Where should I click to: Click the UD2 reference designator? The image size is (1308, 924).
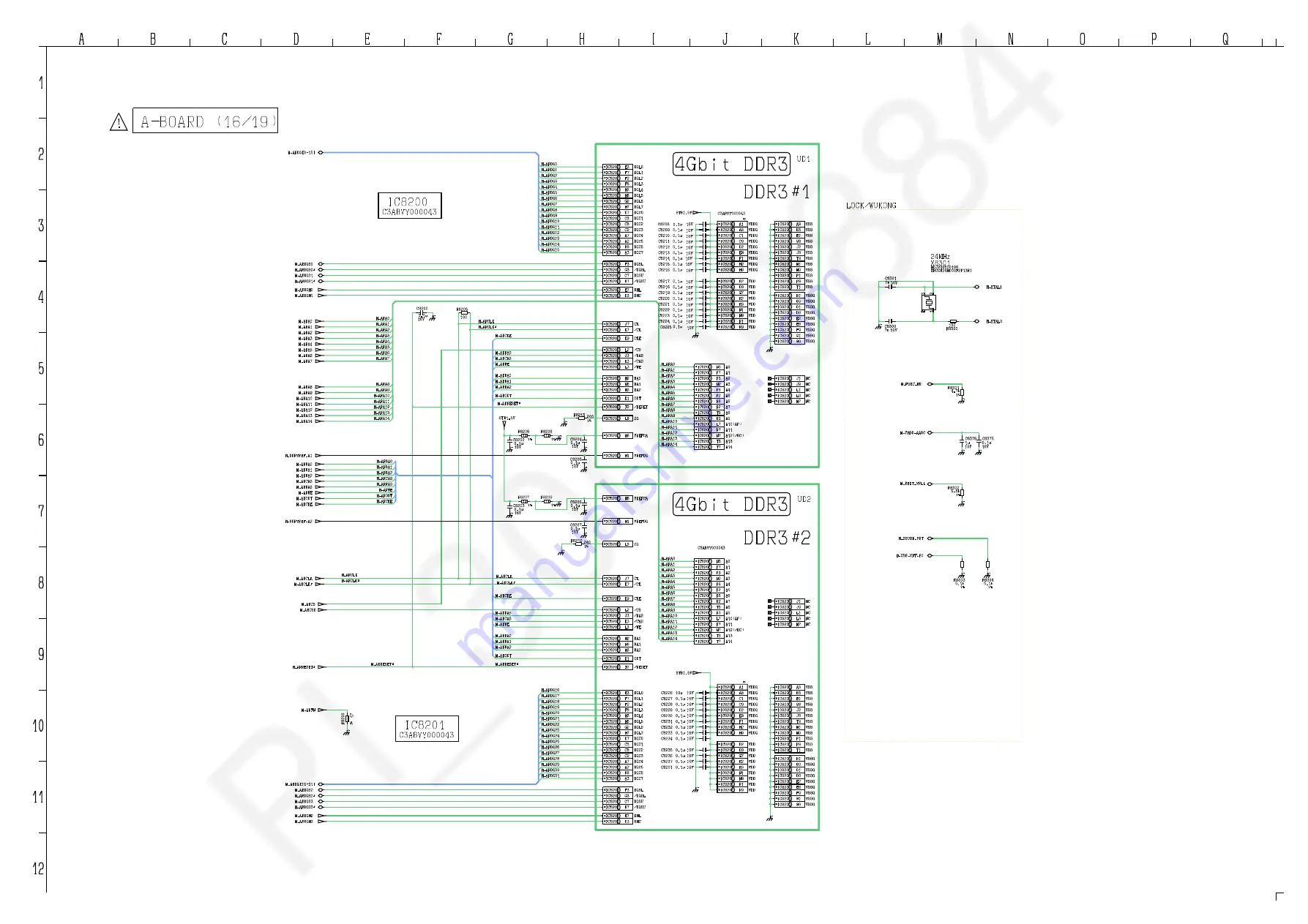(804, 499)
